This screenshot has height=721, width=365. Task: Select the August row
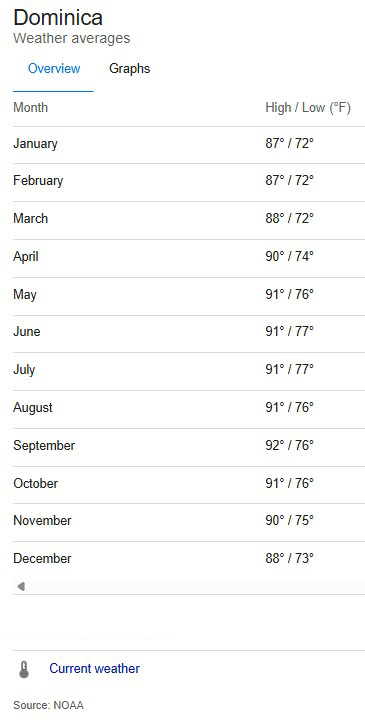pyautogui.click(x=189, y=408)
